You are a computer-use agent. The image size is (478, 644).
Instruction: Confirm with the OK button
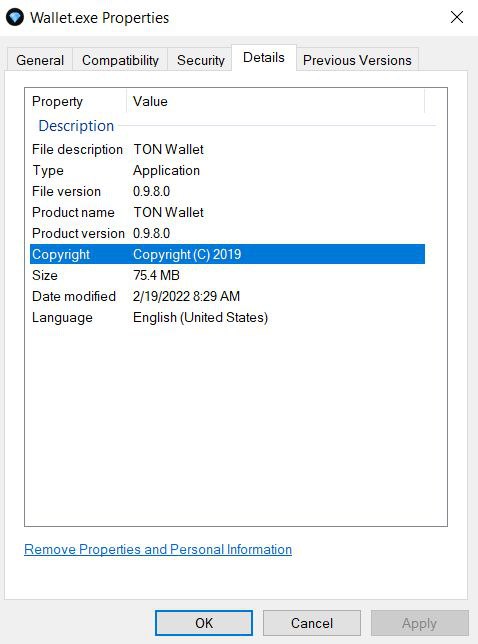tap(204, 623)
